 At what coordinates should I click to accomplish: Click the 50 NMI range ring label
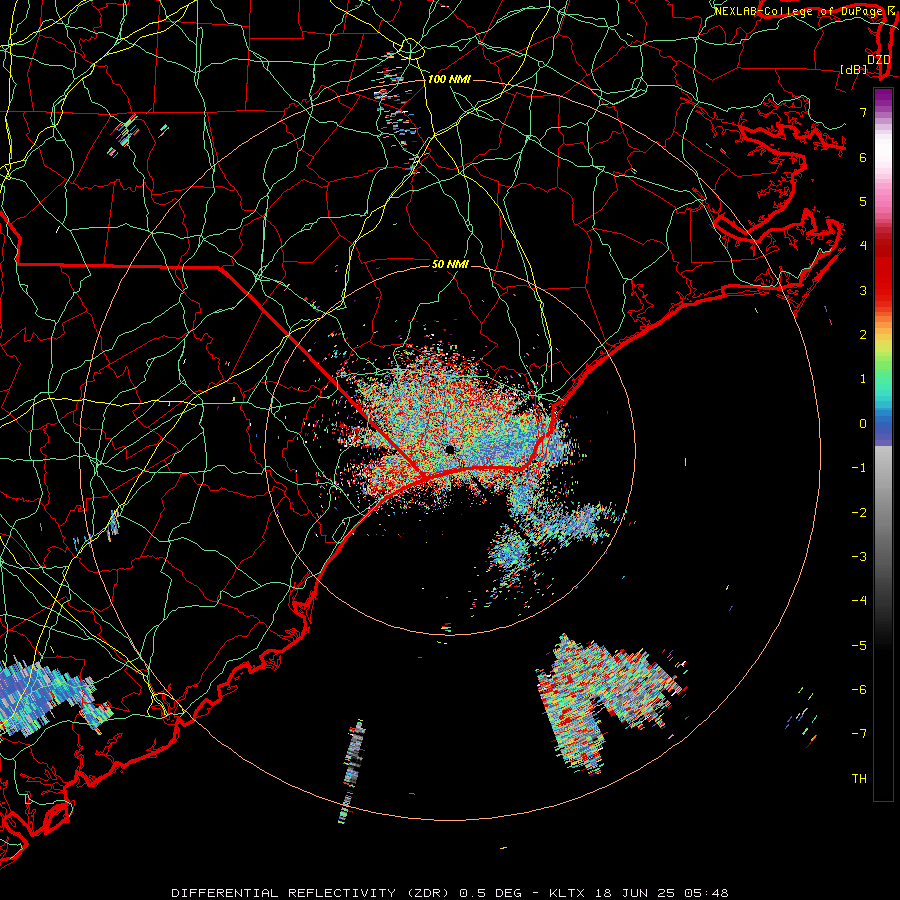click(450, 264)
